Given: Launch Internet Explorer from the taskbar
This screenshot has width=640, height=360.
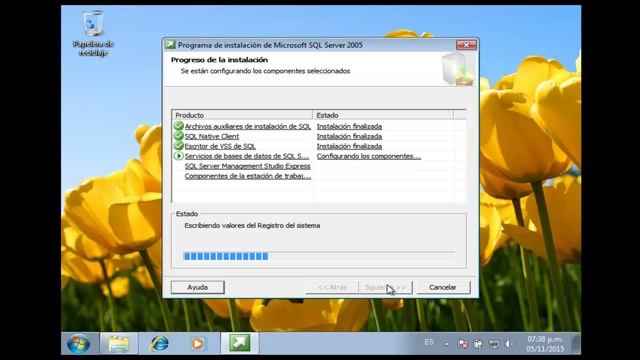Looking at the screenshot, I should (160, 344).
